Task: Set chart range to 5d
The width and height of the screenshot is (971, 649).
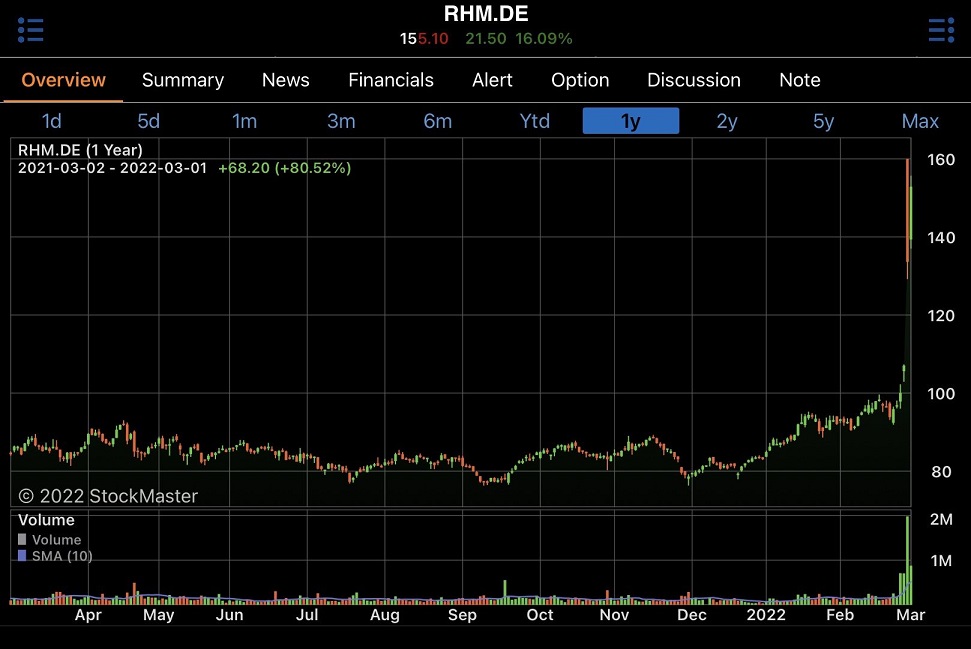Action: [x=149, y=121]
